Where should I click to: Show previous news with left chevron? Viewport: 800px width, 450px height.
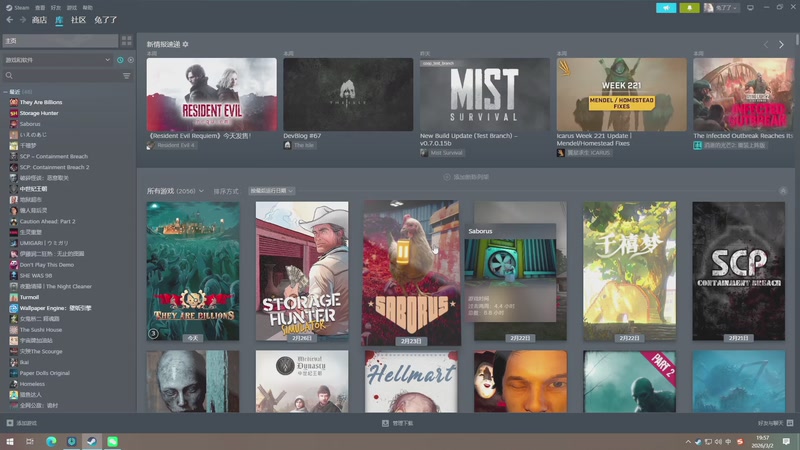click(x=766, y=45)
